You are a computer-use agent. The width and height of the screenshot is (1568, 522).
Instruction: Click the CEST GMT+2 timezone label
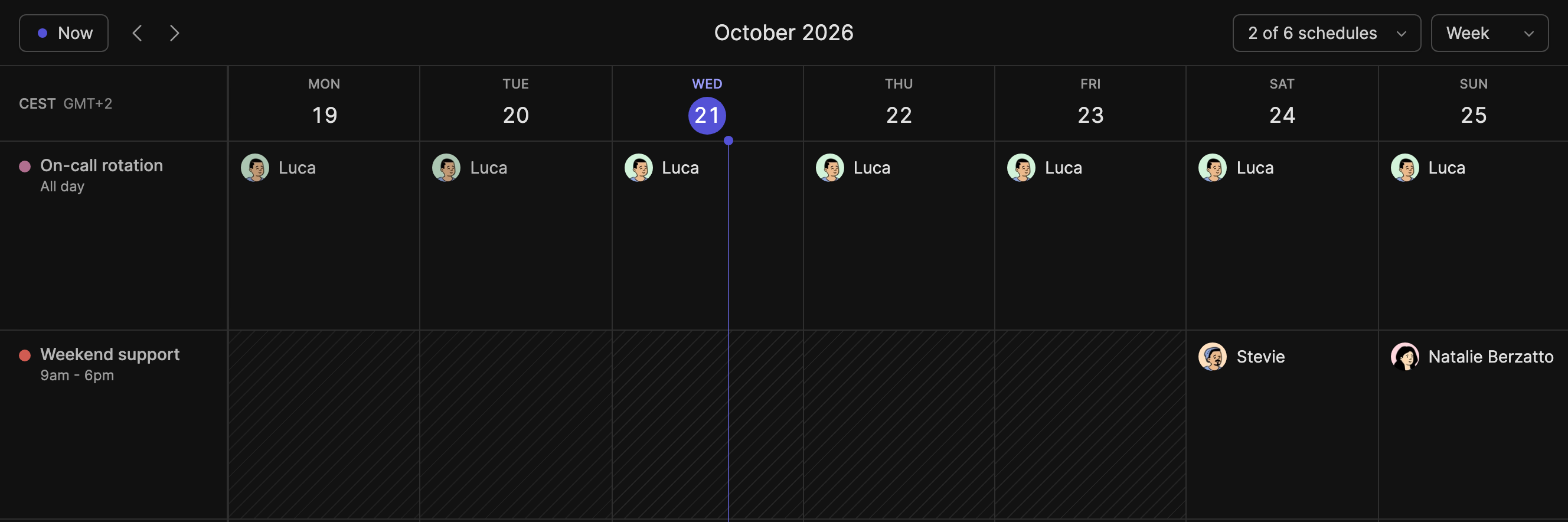[66, 103]
